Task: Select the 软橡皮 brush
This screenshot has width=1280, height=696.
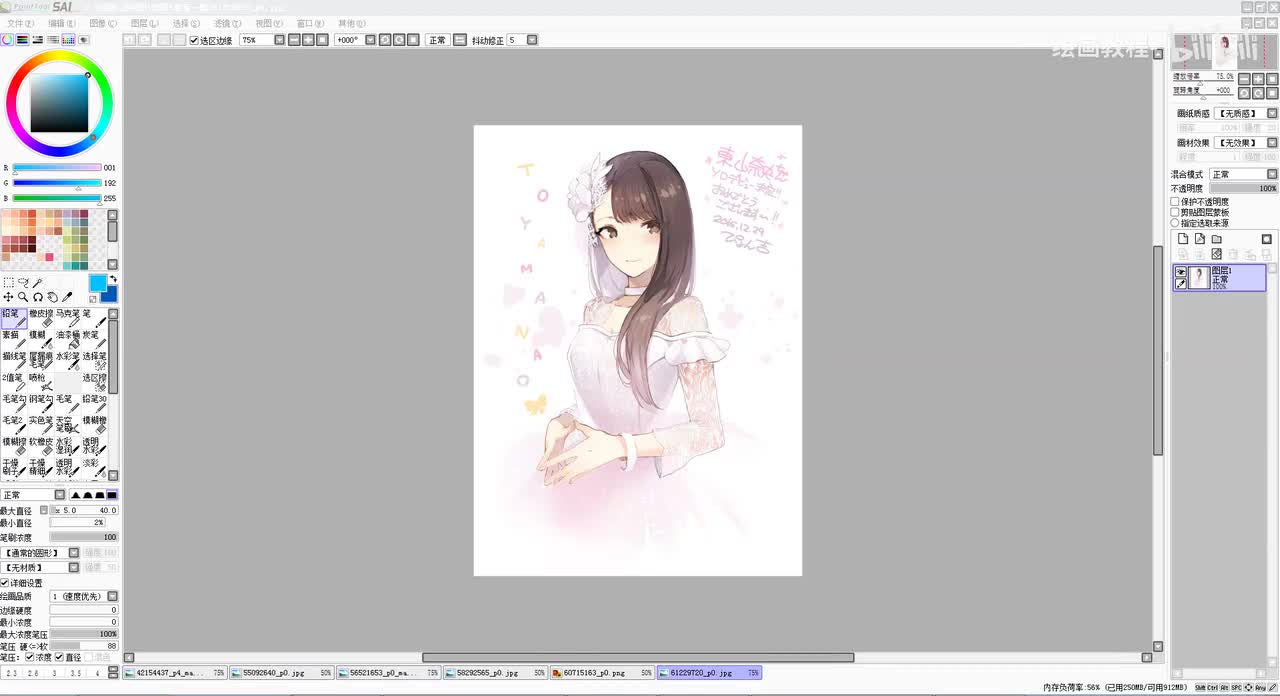Action: coord(41,447)
